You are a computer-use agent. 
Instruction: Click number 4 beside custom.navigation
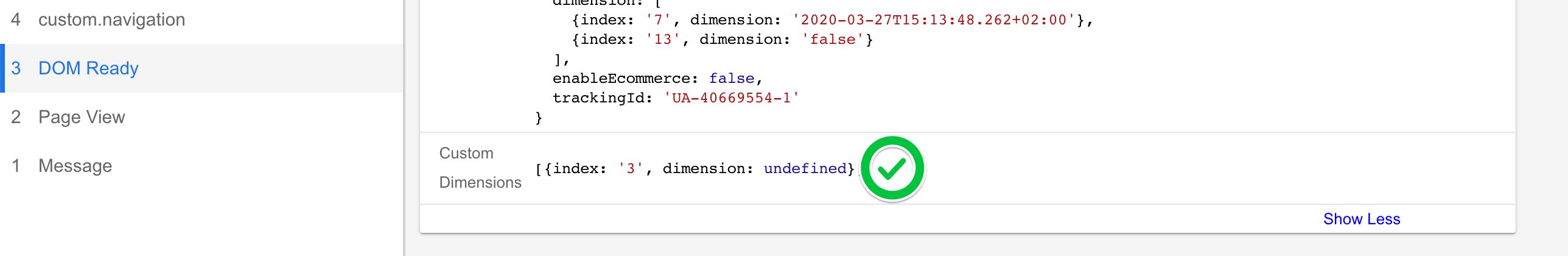pyautogui.click(x=16, y=20)
